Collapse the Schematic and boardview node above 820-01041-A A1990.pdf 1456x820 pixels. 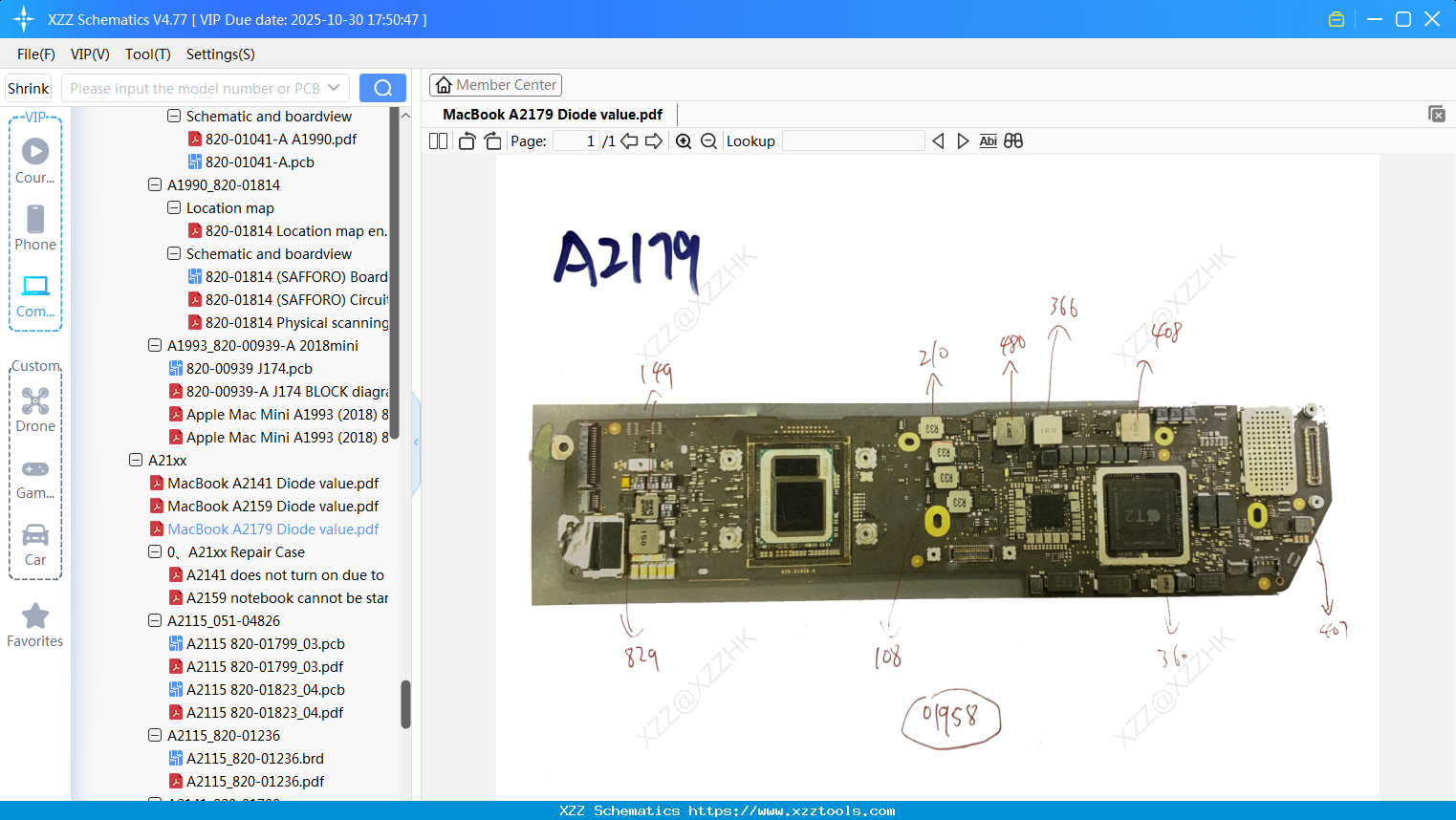[x=174, y=116]
